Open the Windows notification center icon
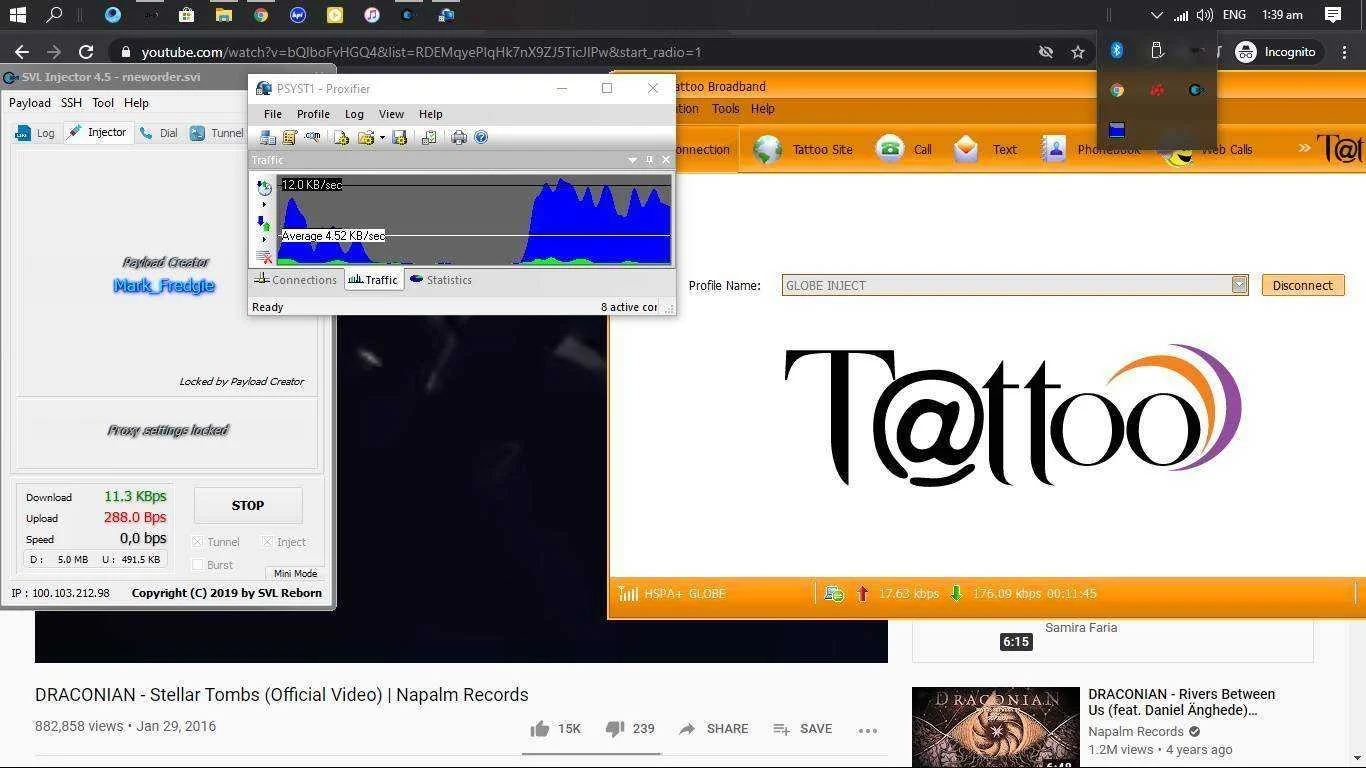This screenshot has width=1366, height=768. click(x=1332, y=15)
